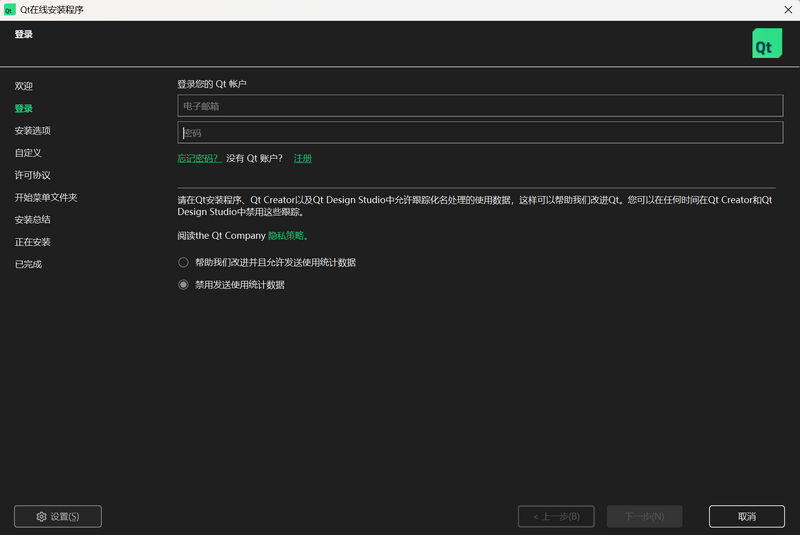Select 欢迎 step in sidebar
This screenshot has height=535, width=800.
23,86
